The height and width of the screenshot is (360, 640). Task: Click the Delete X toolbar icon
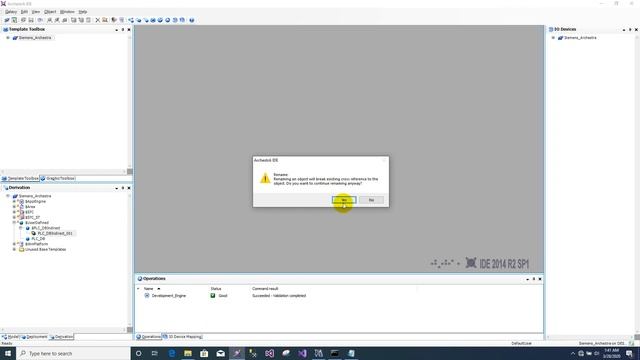[98, 20]
